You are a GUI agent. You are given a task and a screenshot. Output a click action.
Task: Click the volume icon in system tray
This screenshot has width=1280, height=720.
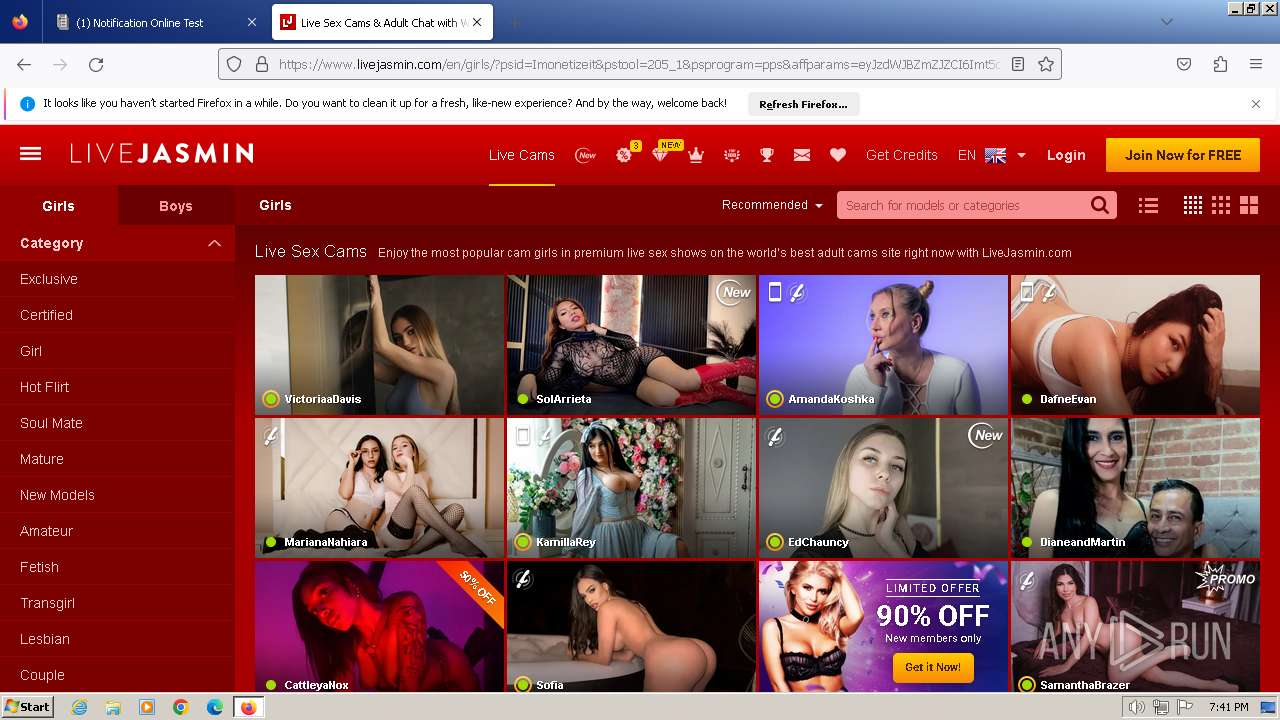tap(1137, 707)
